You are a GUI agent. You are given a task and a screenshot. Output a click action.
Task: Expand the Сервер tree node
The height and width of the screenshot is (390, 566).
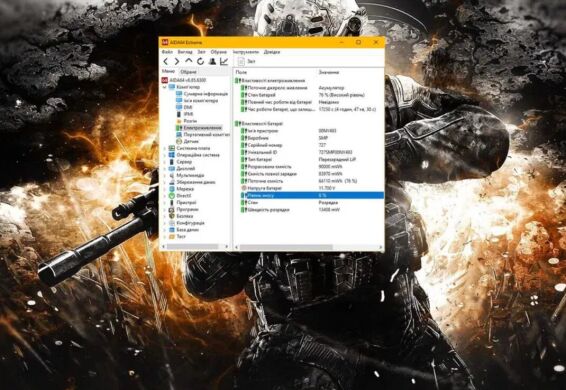click(x=165, y=162)
